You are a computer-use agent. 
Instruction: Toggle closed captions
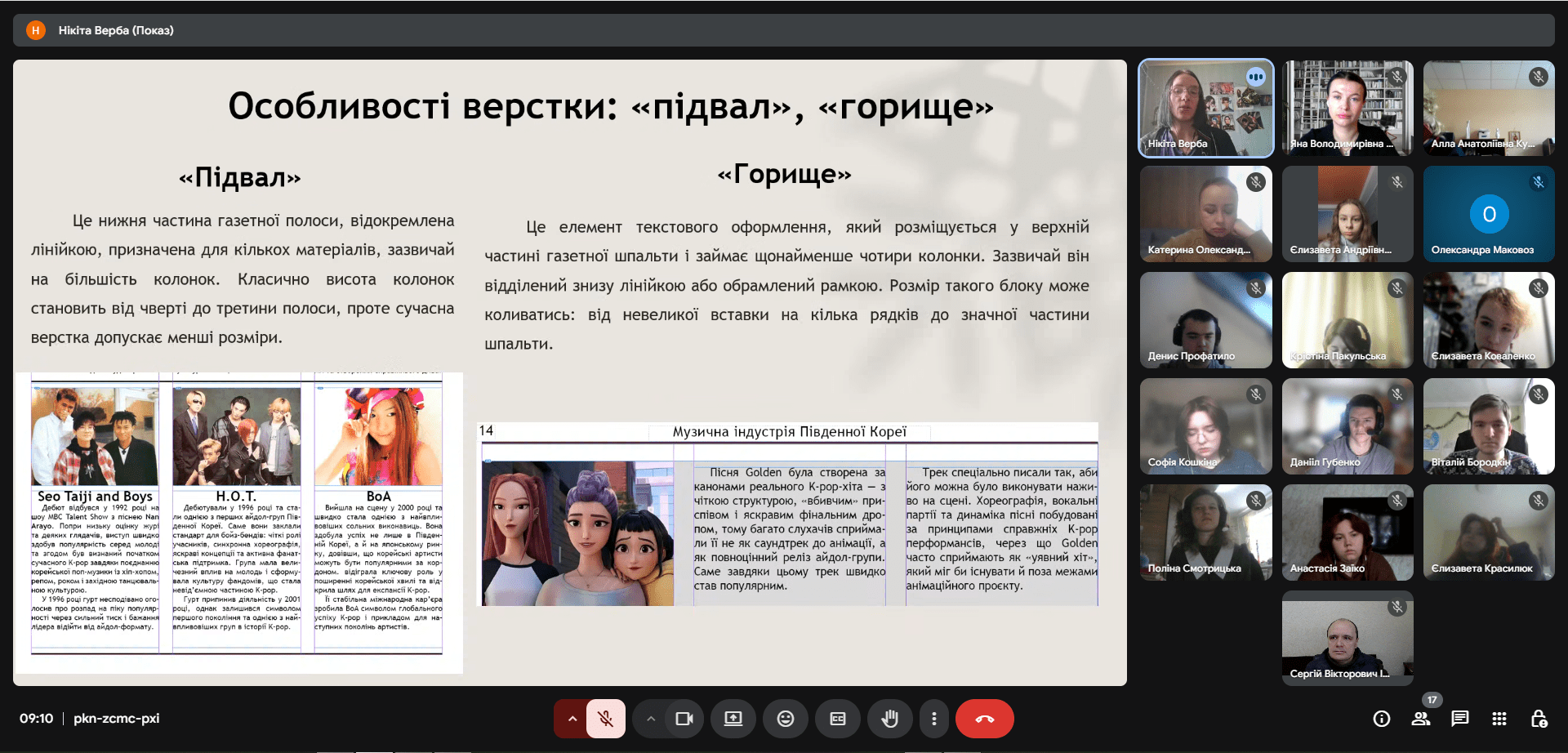point(837,719)
